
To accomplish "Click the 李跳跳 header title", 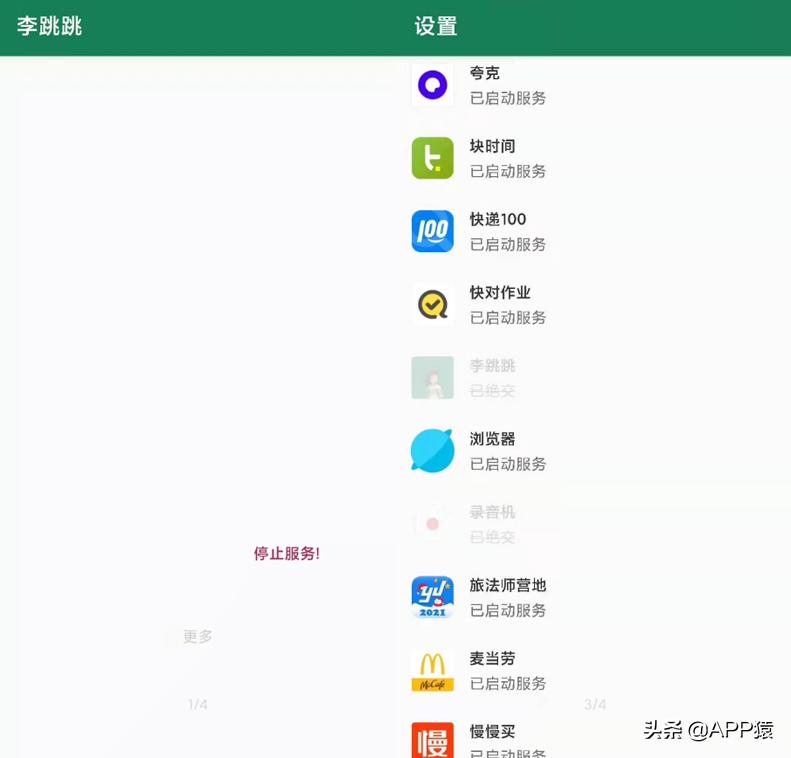I will tap(49, 26).
